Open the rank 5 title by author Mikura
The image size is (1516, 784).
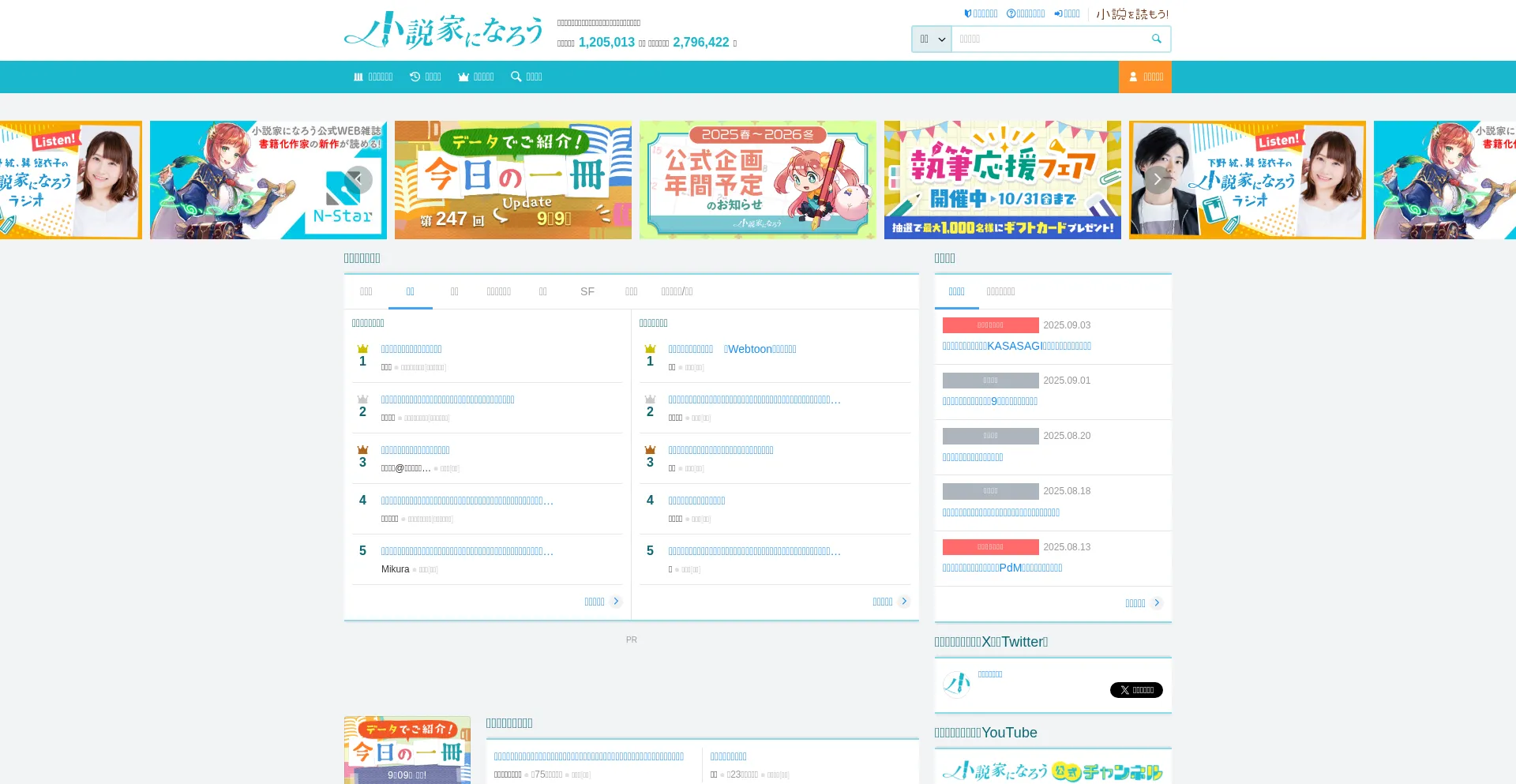(467, 551)
